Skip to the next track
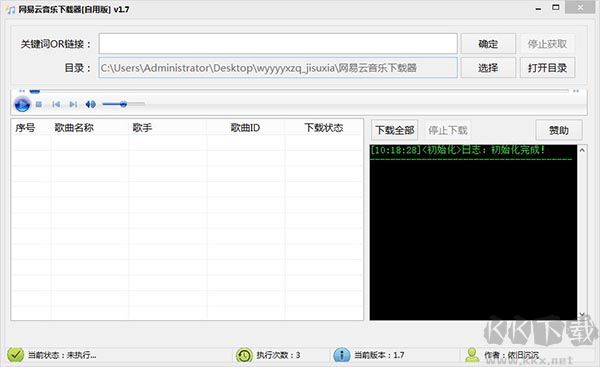 click(73, 104)
